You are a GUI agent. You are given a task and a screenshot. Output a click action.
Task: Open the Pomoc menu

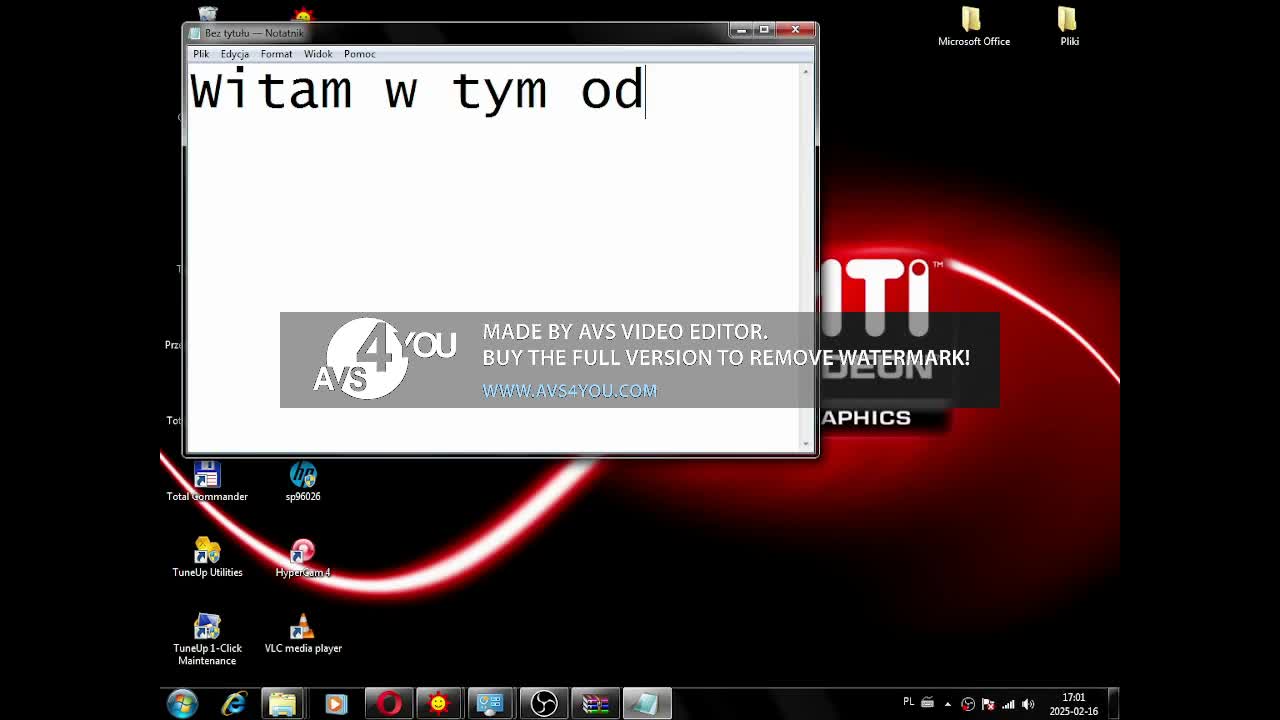(360, 54)
